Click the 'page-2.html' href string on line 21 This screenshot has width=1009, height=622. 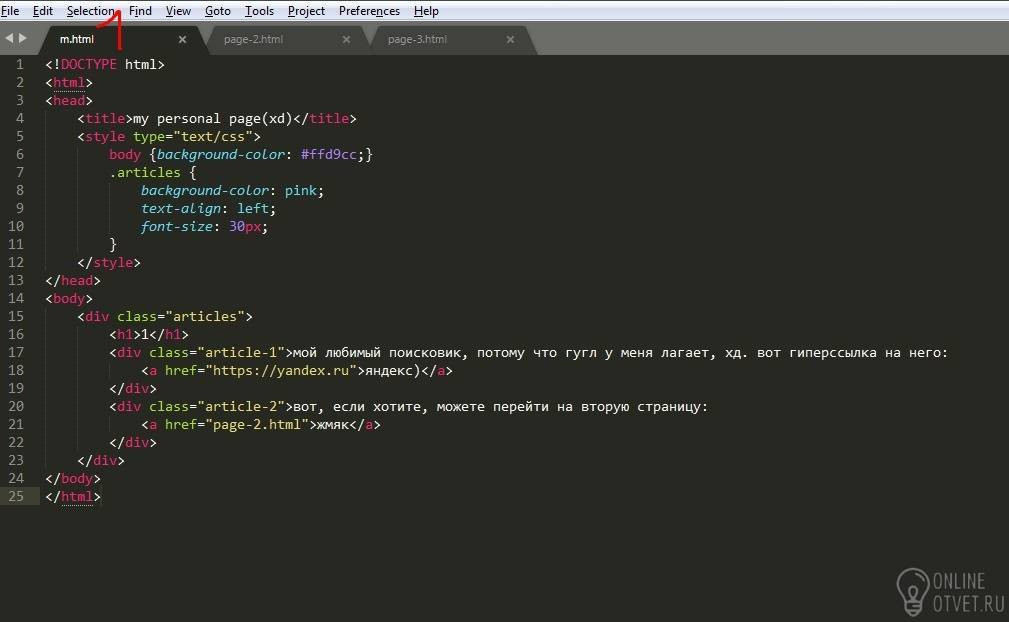coord(257,425)
